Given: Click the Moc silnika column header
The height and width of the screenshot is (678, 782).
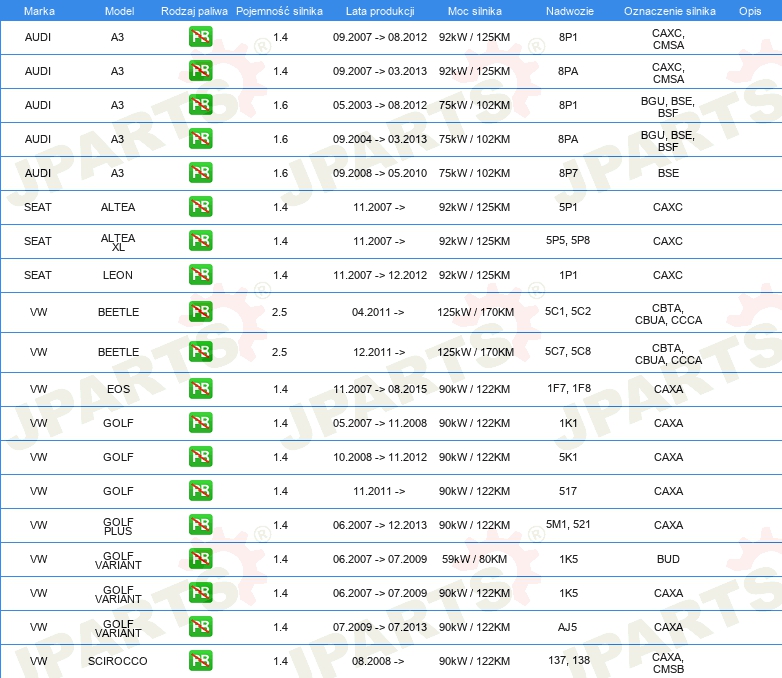Looking at the screenshot, I should [x=474, y=11].
